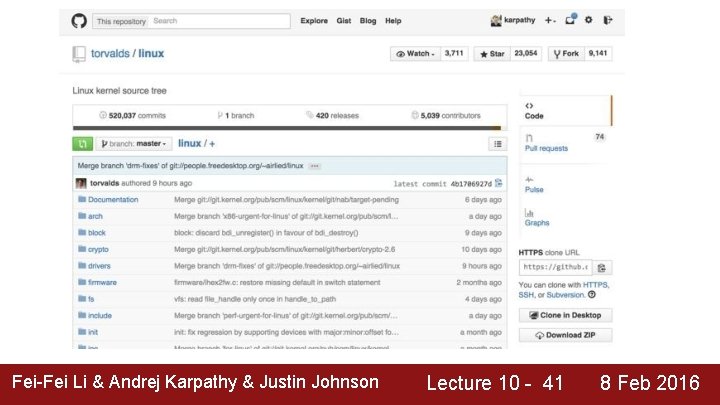View the 23,054 stargazers count
Viewport: 720px width, 405px height.
click(526, 53)
